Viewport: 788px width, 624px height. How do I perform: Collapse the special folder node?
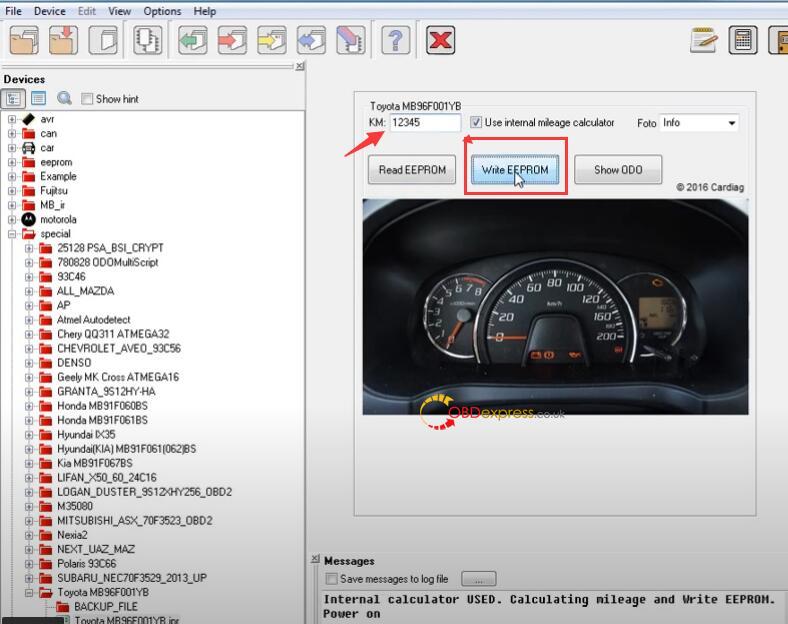tap(12, 234)
